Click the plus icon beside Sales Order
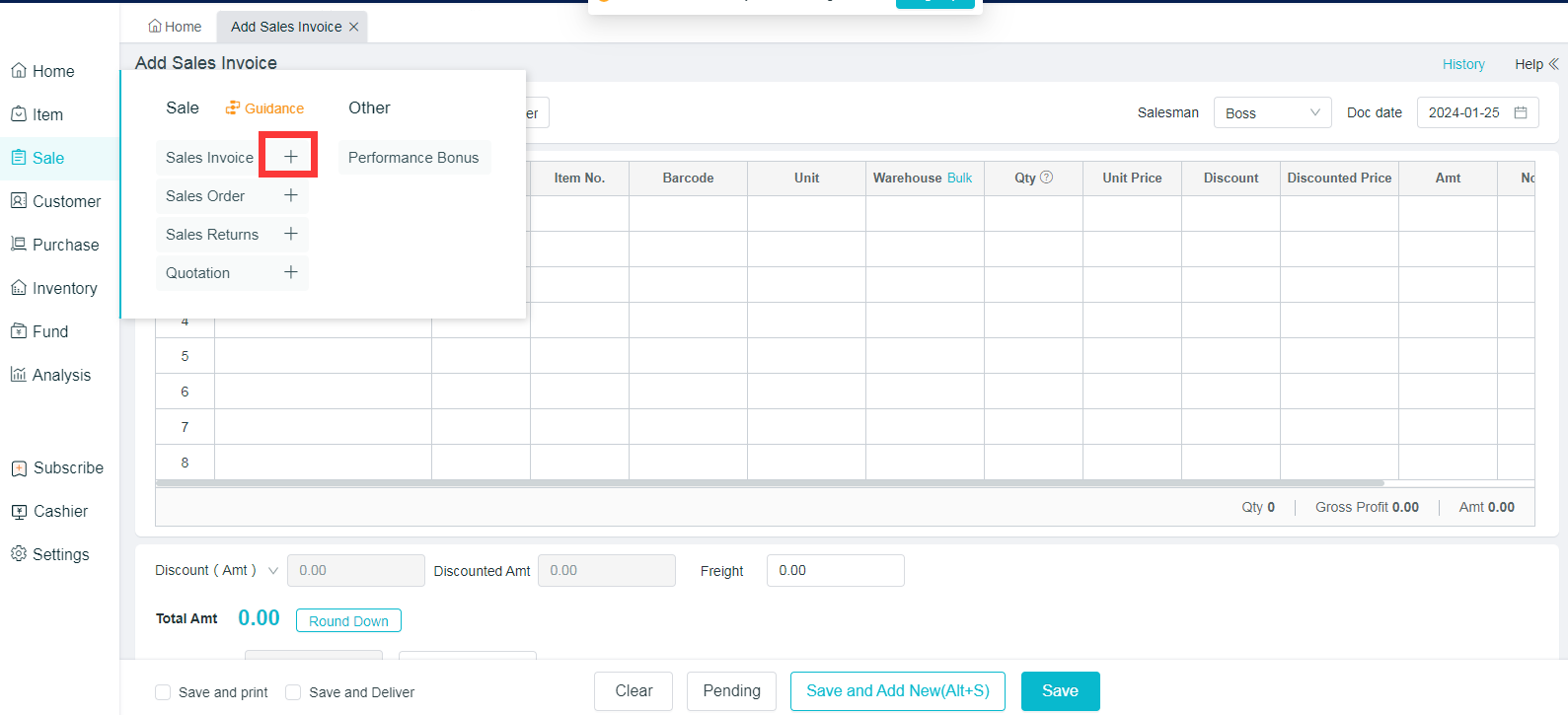The width and height of the screenshot is (1568, 715). tap(290, 195)
